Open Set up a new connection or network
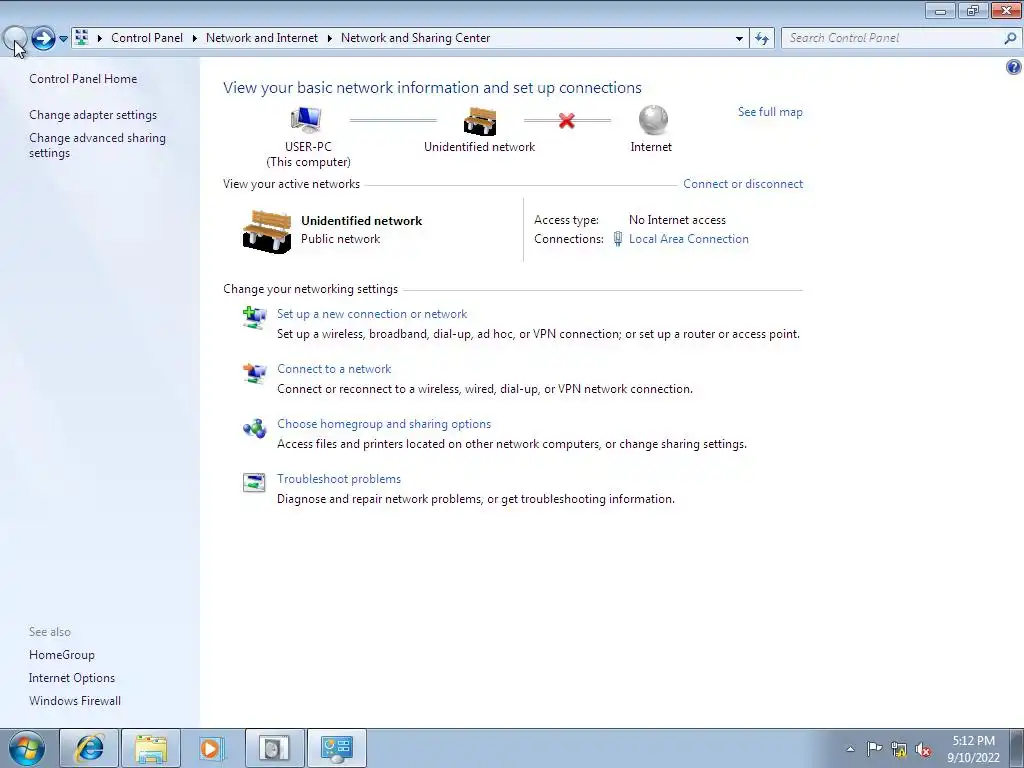The image size is (1024, 768). click(372, 314)
